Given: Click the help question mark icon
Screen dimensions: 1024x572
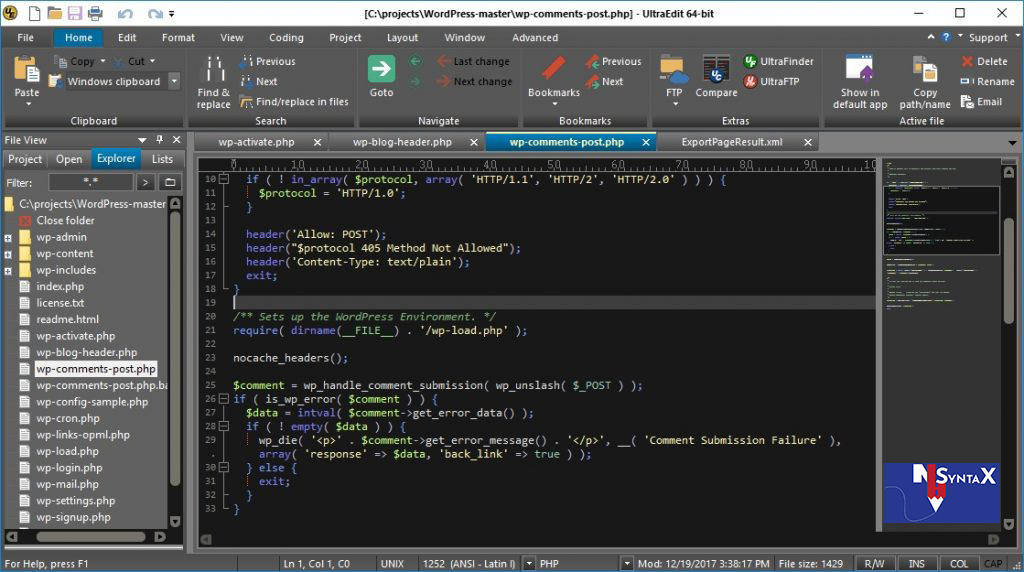Looking at the screenshot, I should 946,37.
